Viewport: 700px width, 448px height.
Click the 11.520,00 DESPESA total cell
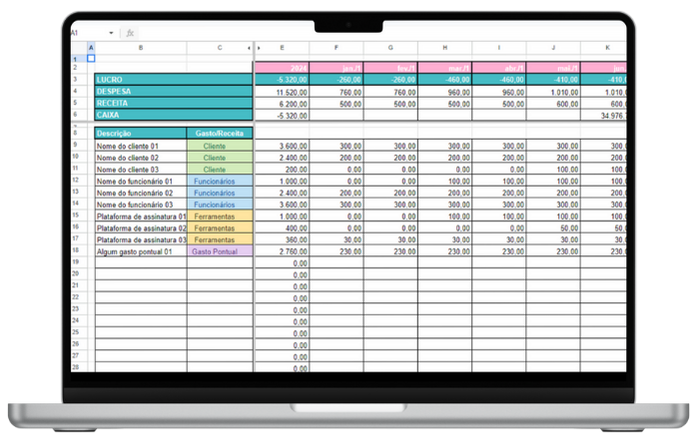282,92
